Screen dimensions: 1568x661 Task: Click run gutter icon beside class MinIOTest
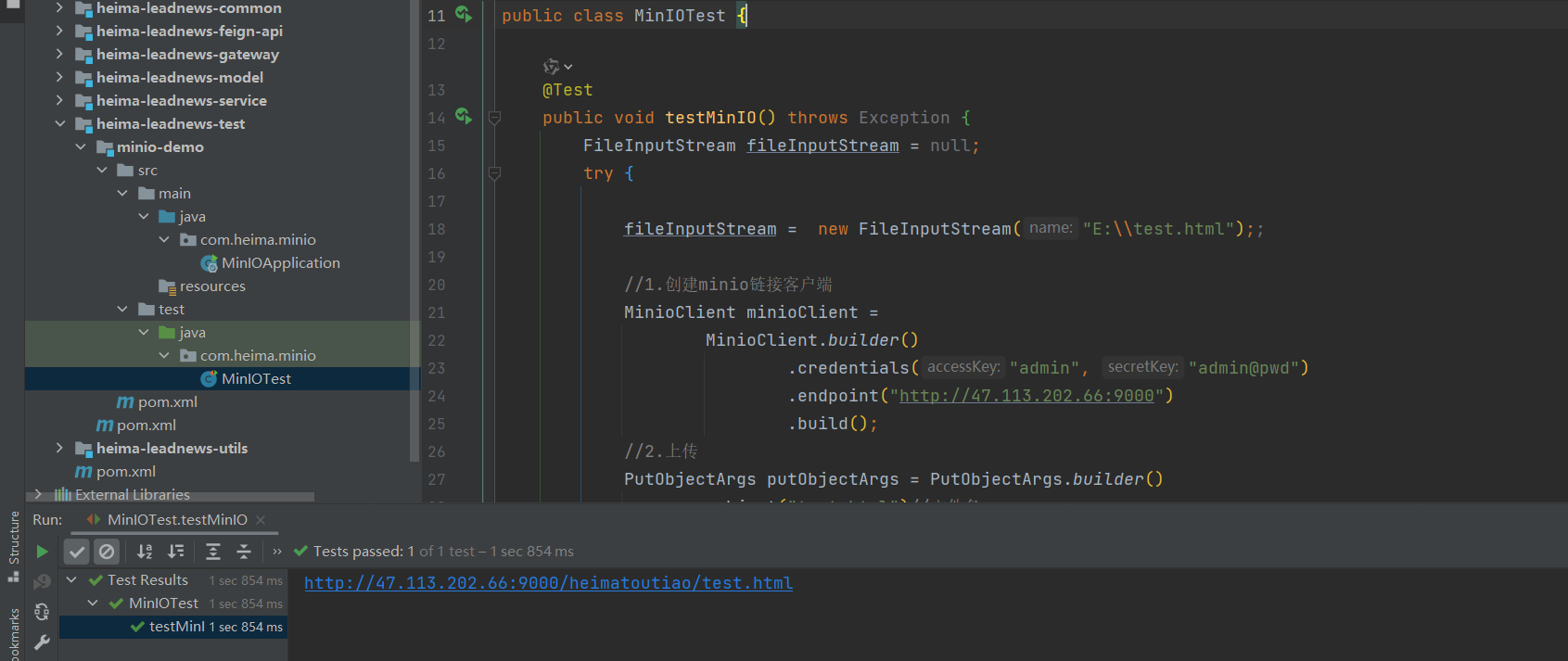click(464, 15)
